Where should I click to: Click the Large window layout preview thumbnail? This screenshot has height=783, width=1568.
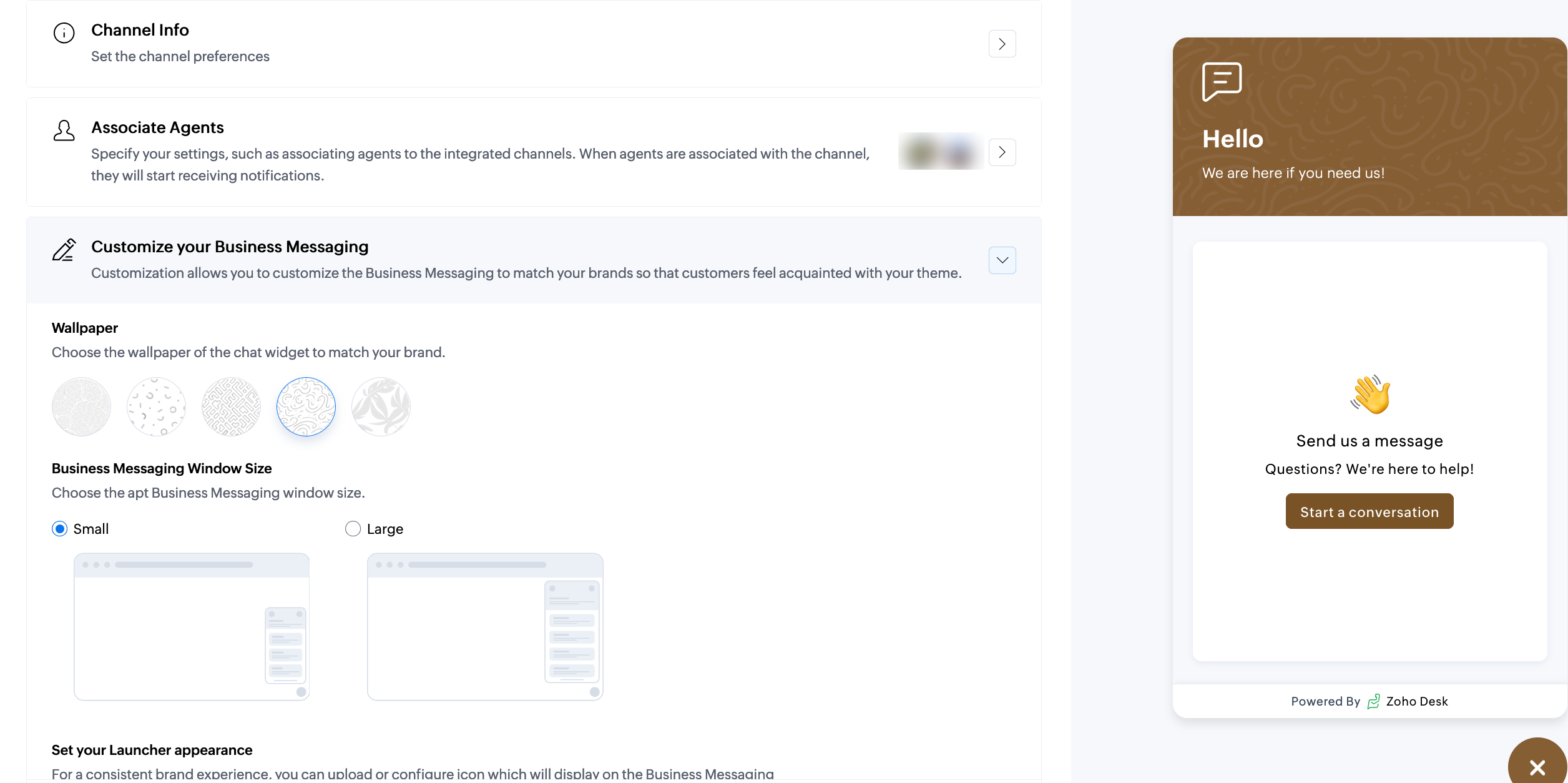coord(485,626)
